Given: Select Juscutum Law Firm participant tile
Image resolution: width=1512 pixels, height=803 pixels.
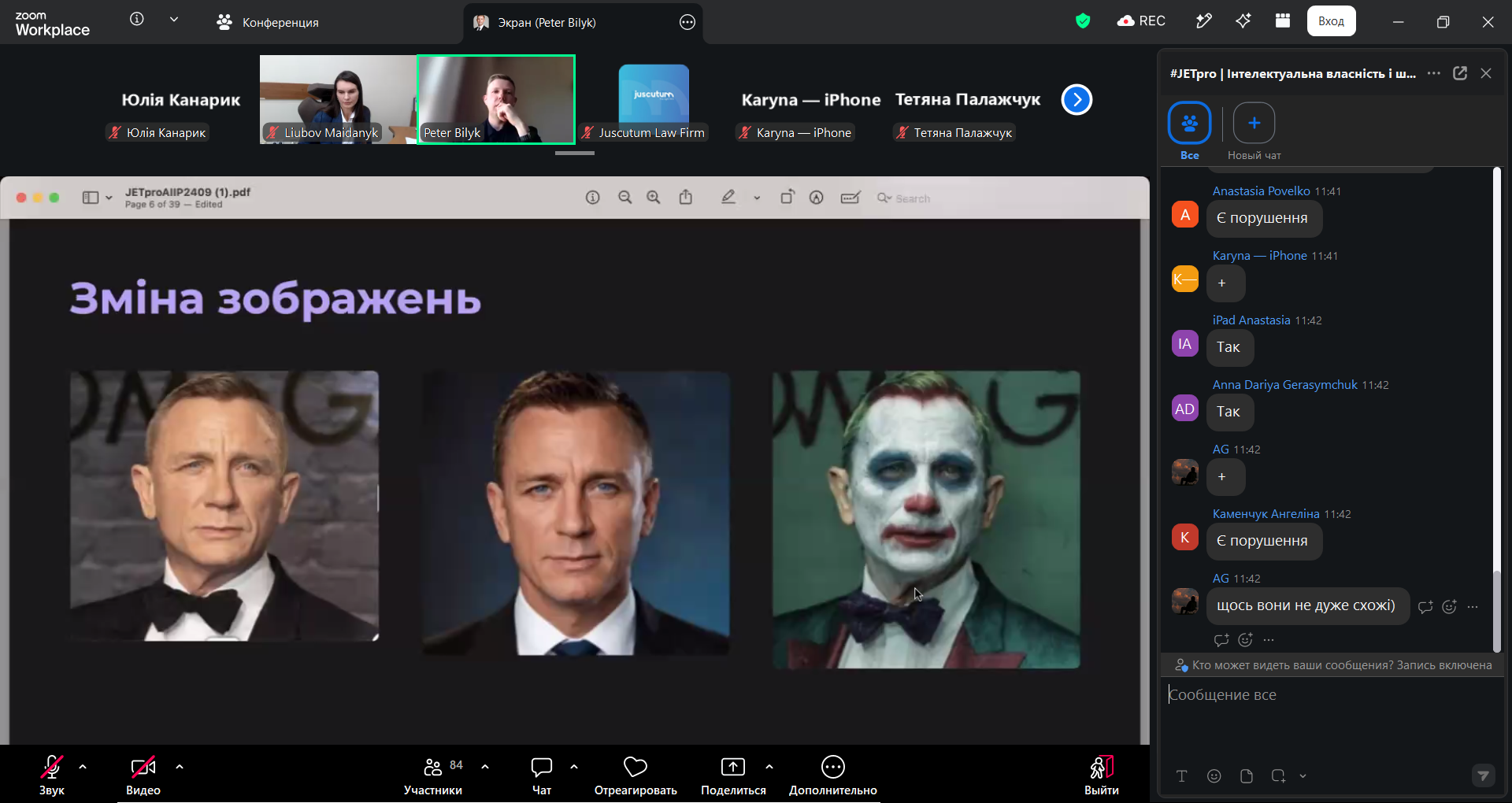Looking at the screenshot, I should coord(654,99).
